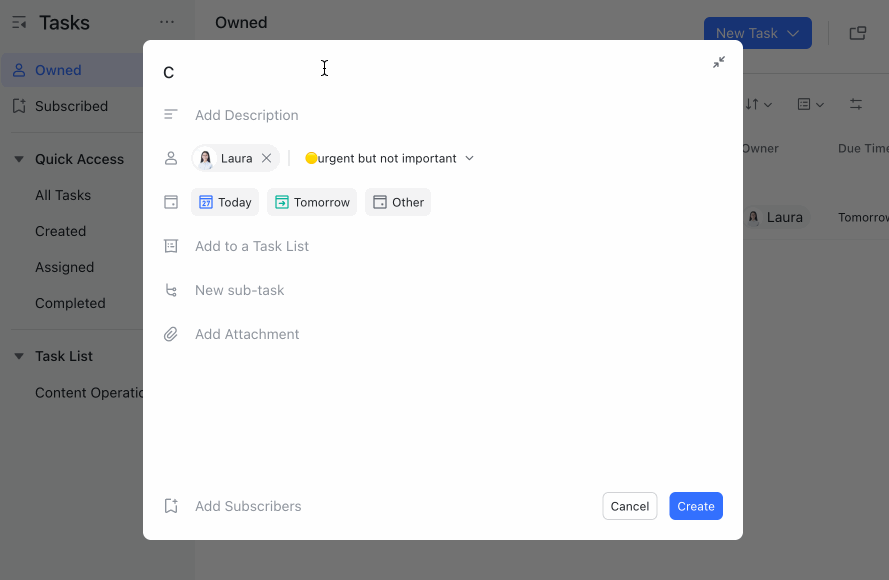Shrink the dialog using the collapse arrows icon
The image size is (889, 580).
pyautogui.click(x=718, y=62)
